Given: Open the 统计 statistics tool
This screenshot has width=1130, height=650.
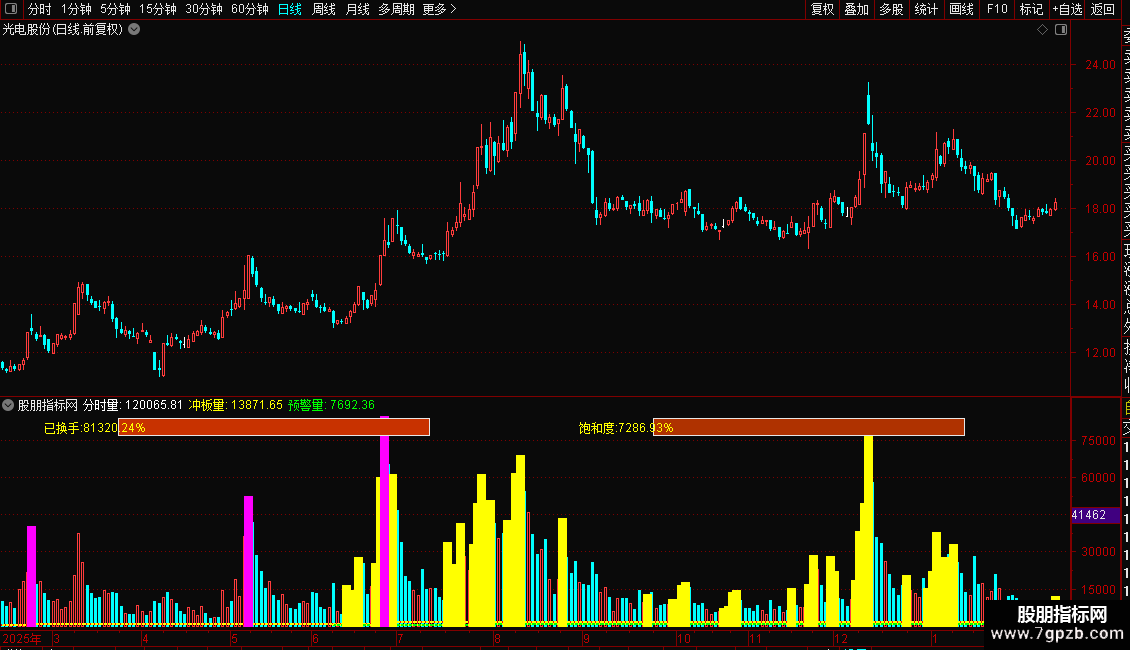Looking at the screenshot, I should click(926, 9).
